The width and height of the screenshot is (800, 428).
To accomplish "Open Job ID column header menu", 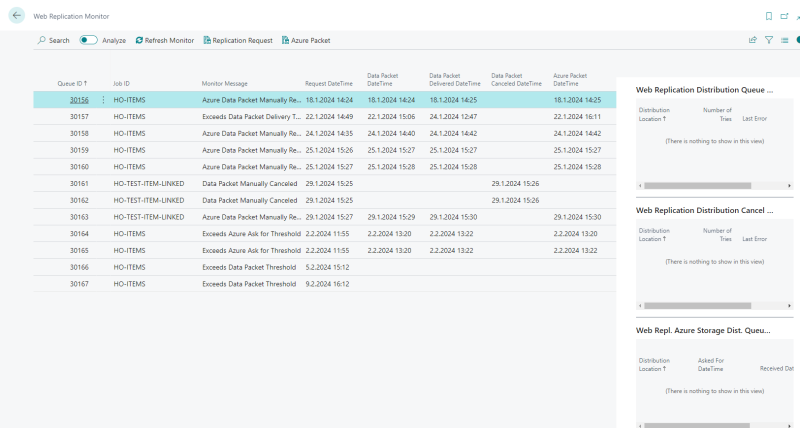I will 121,83.
